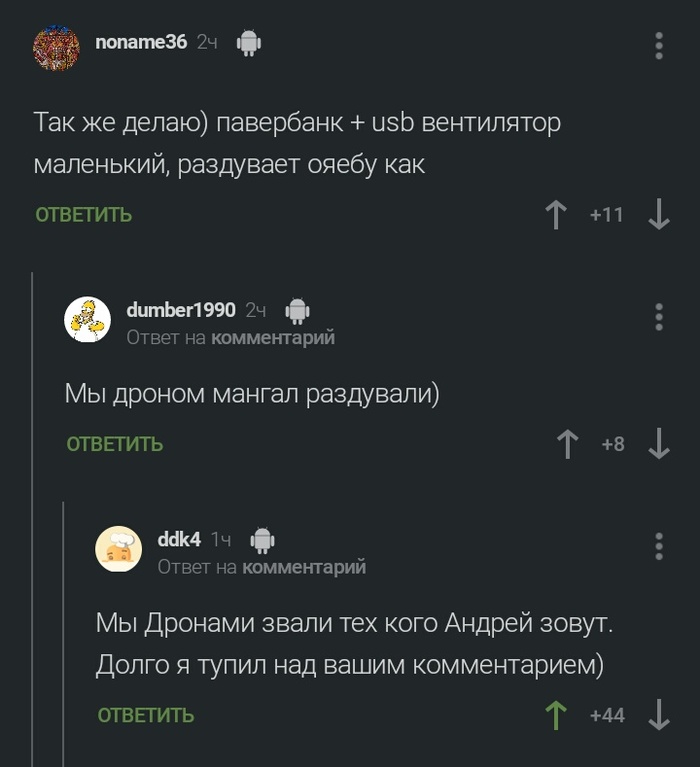Open ddk4's avatar picture
This screenshot has width=700, height=767.
119,548
